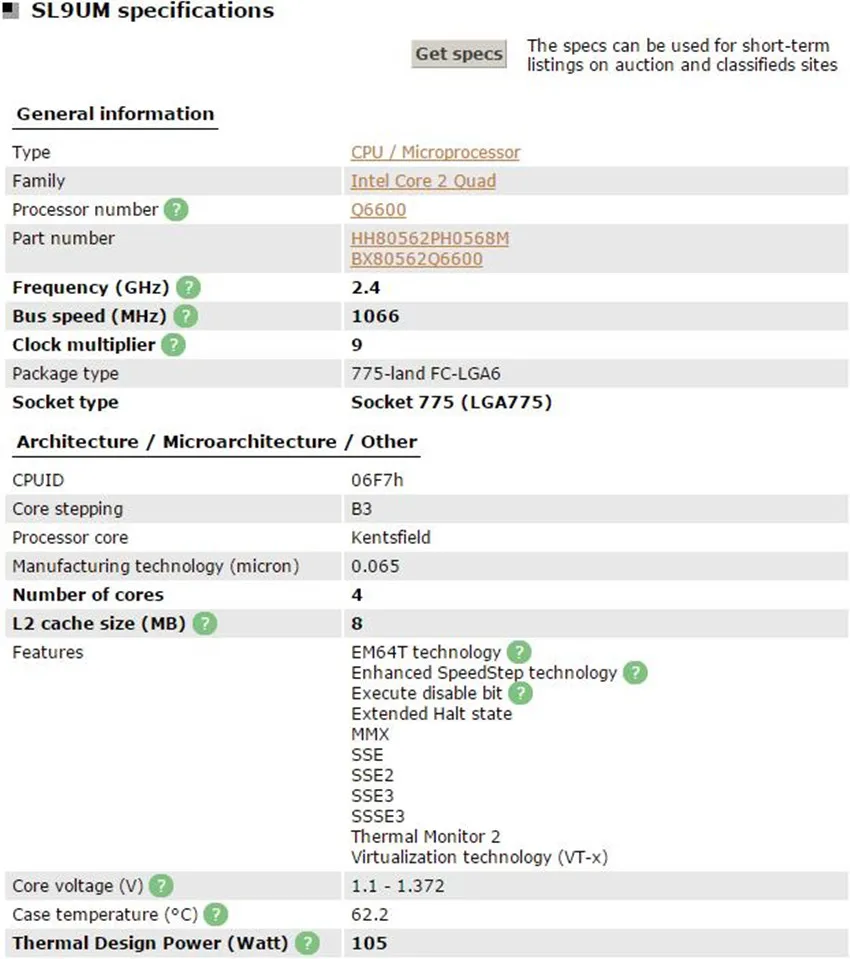Click help icon for L2 cache size

tap(205, 624)
